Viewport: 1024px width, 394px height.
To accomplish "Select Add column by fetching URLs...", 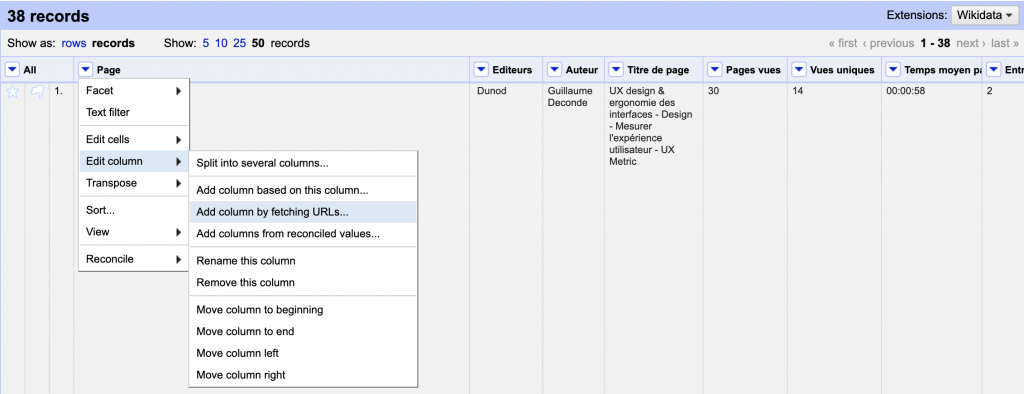I will [x=303, y=212].
